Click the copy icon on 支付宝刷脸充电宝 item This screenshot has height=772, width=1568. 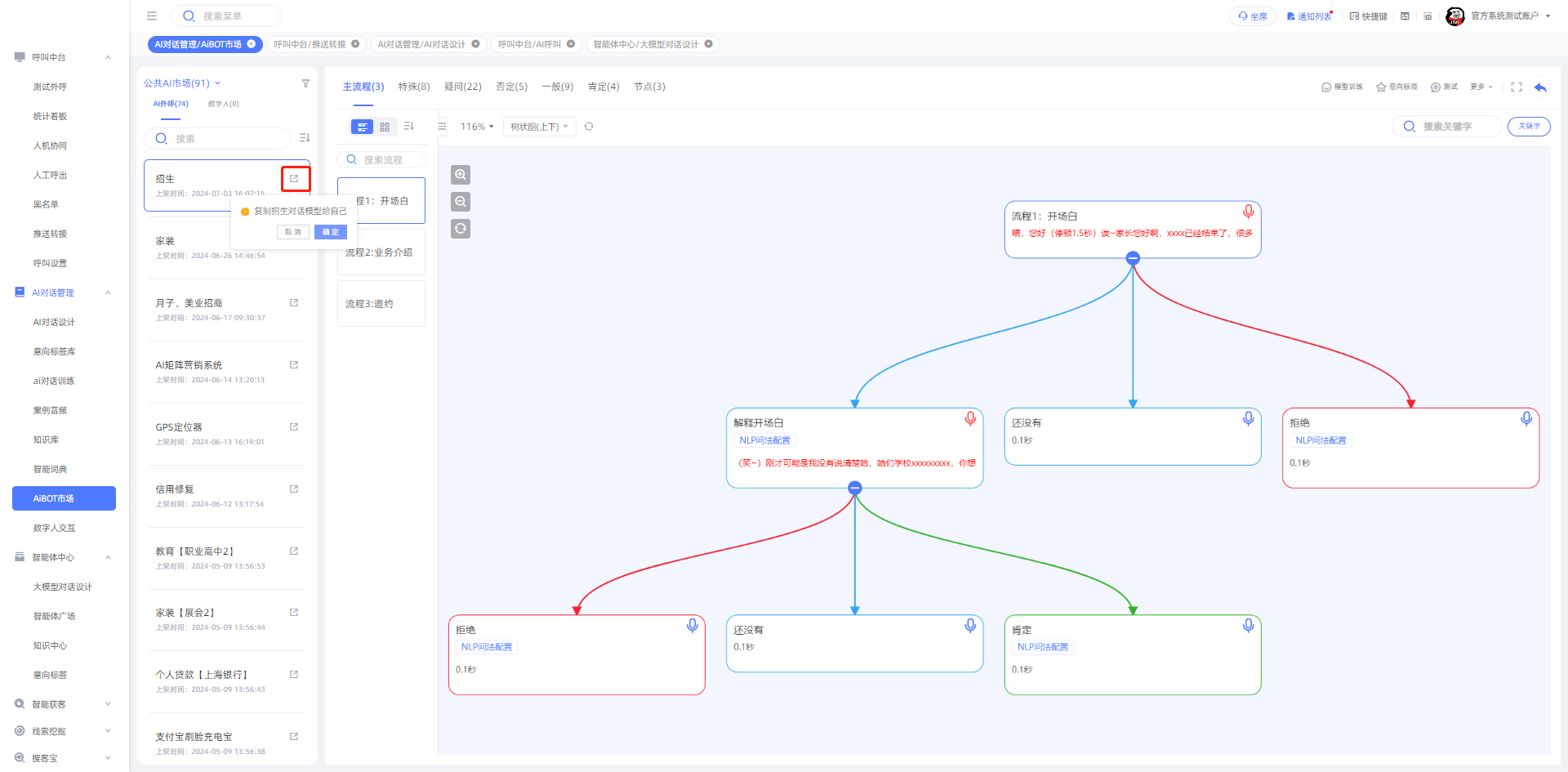click(x=294, y=736)
